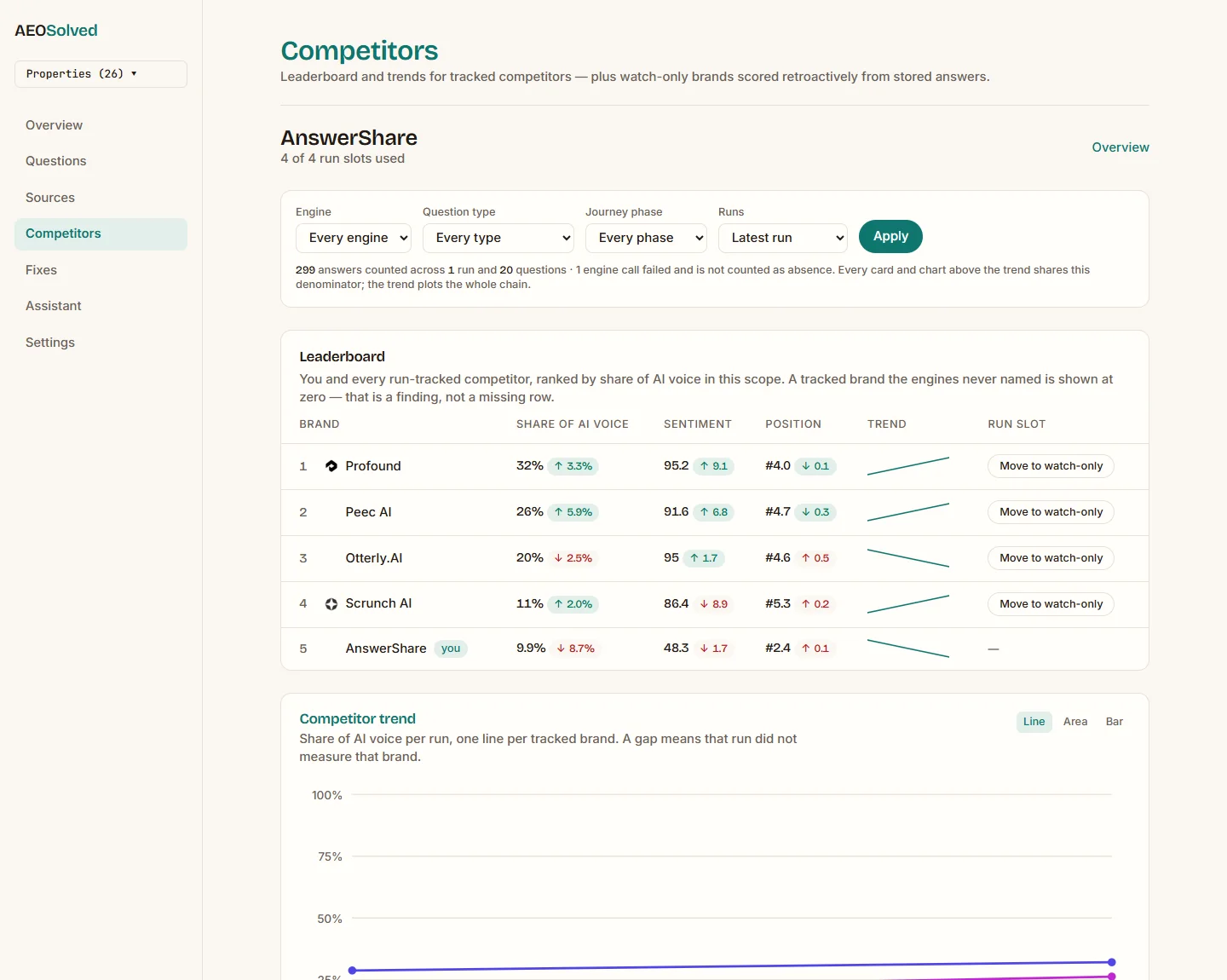This screenshot has width=1227, height=980.
Task: Click the Peec AI trend sparkline
Action: 908,512
